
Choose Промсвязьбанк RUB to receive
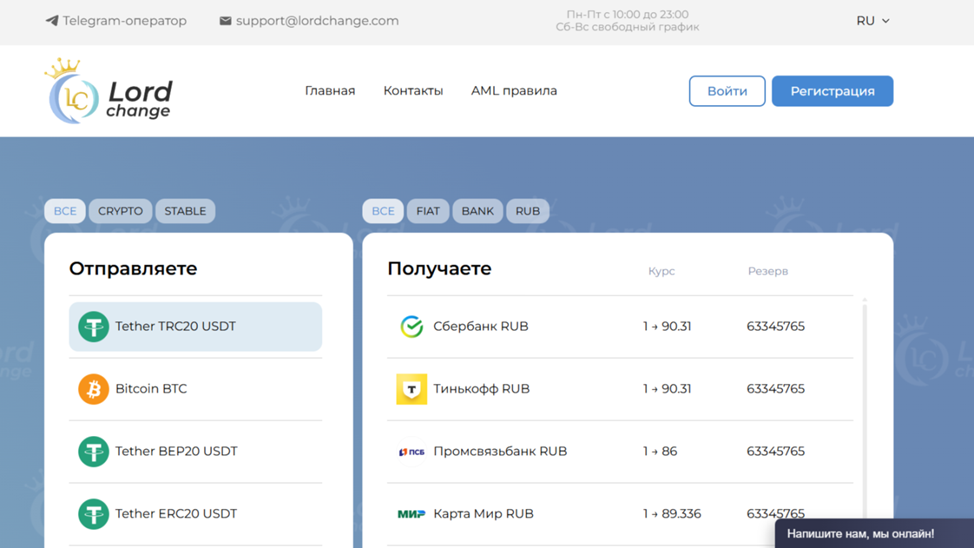coord(620,452)
